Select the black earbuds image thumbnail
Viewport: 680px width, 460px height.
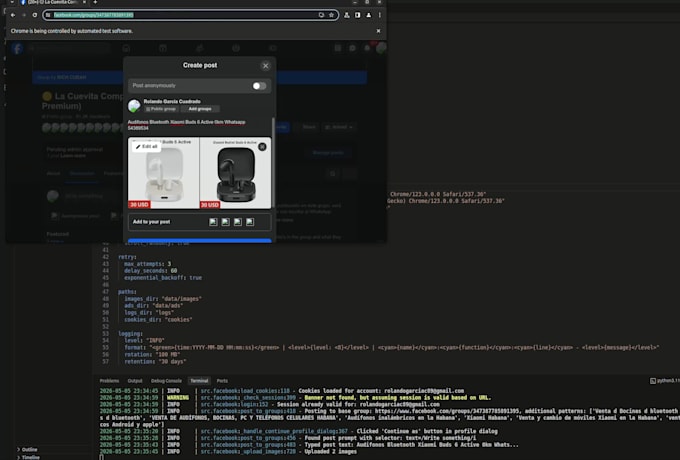pyautogui.click(x=235, y=173)
